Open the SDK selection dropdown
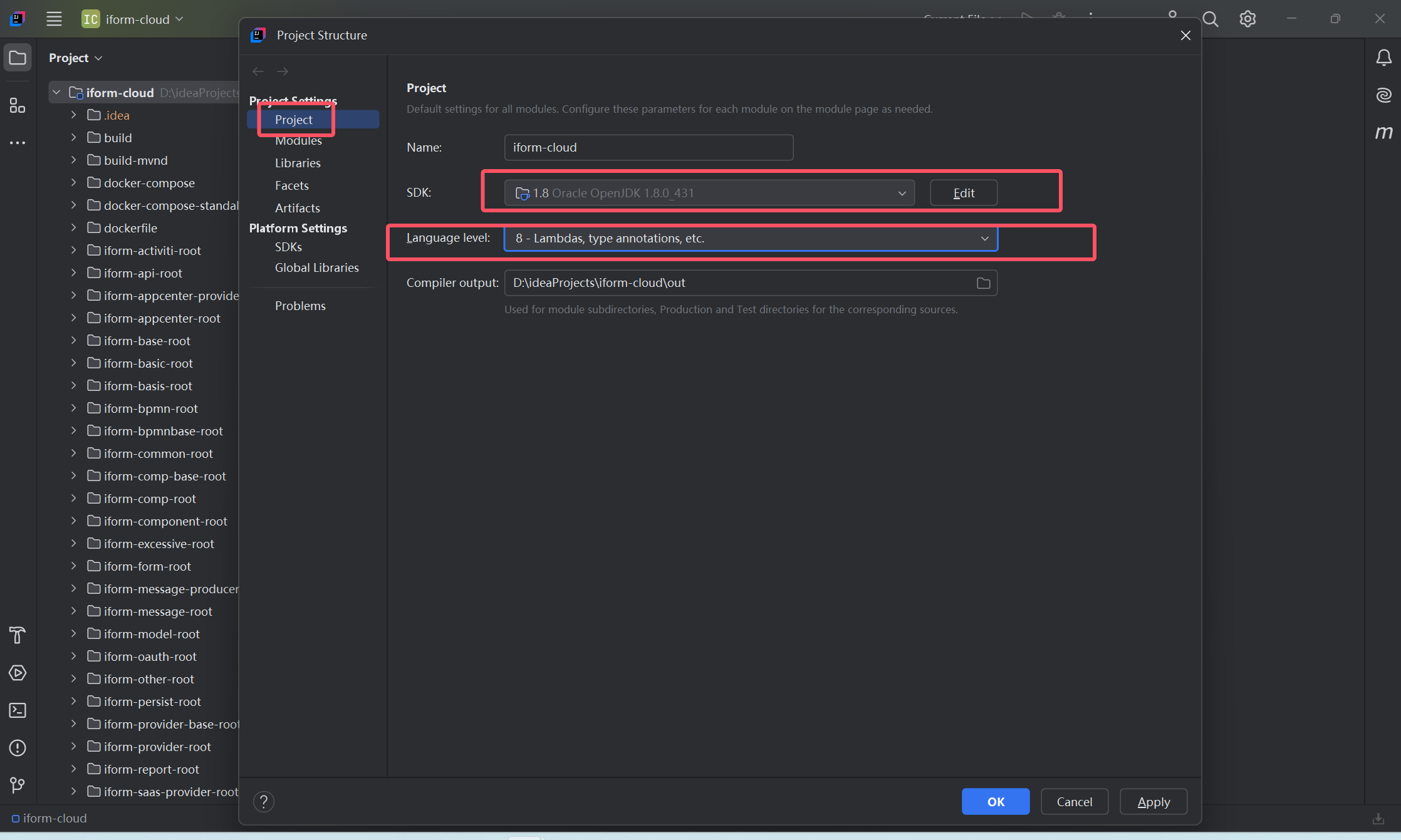Image resolution: width=1401 pixels, height=840 pixels. (709, 193)
